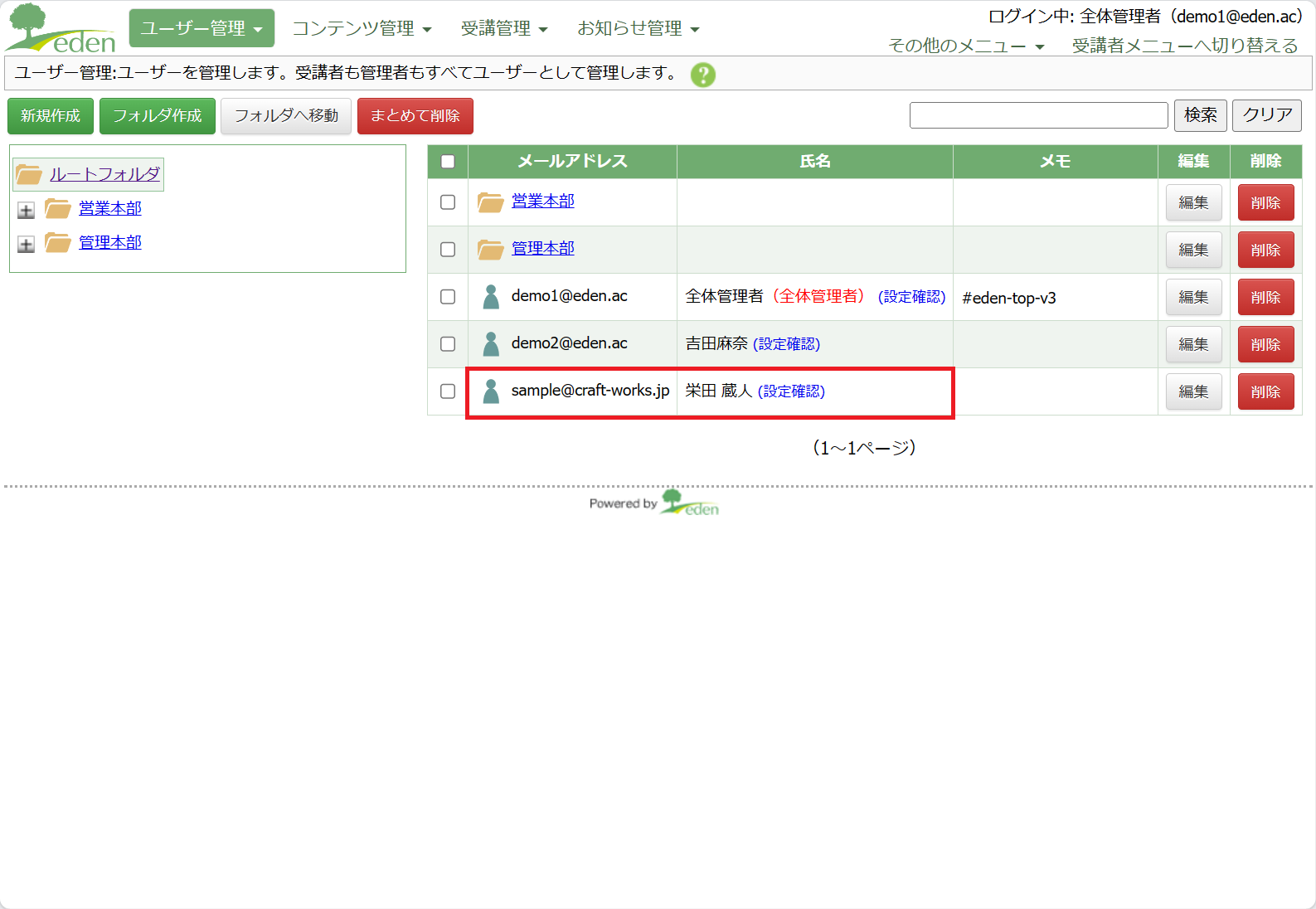Viewport: 1316px width, 909px height.
Task: Expand the 管理本部 tree node
Action: click(x=26, y=244)
